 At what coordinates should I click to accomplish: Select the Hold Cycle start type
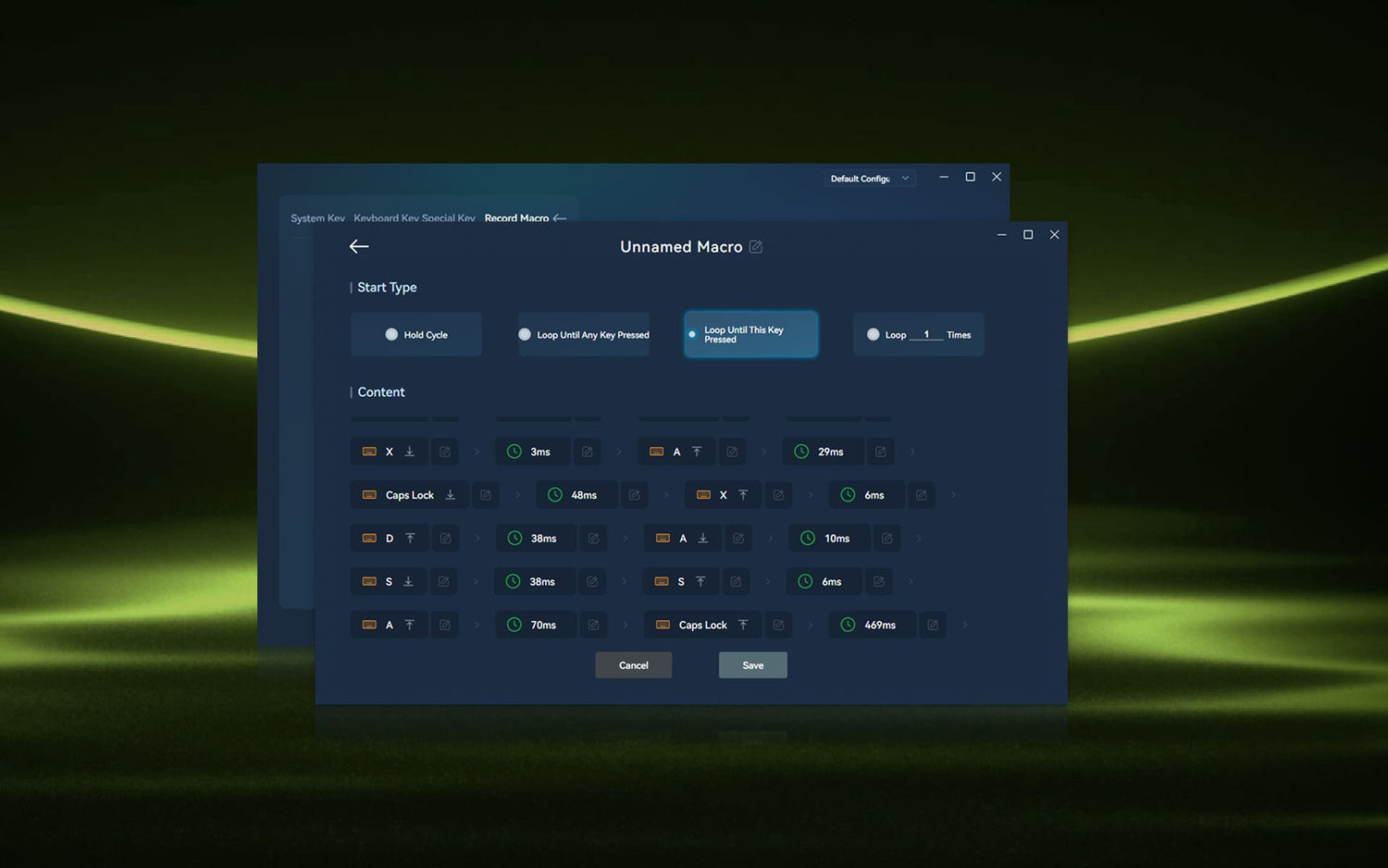click(x=392, y=335)
